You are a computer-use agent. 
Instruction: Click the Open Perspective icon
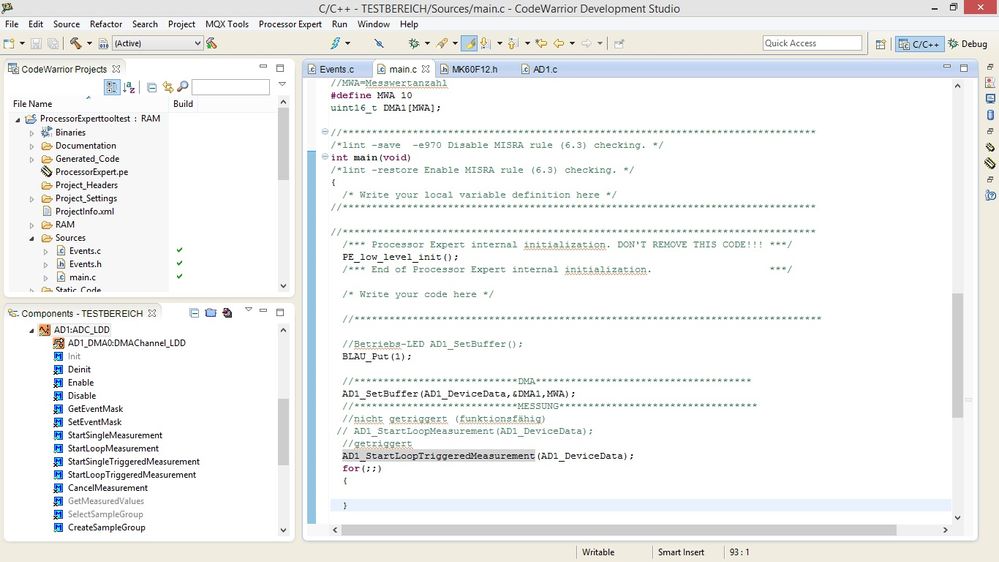coord(881,44)
